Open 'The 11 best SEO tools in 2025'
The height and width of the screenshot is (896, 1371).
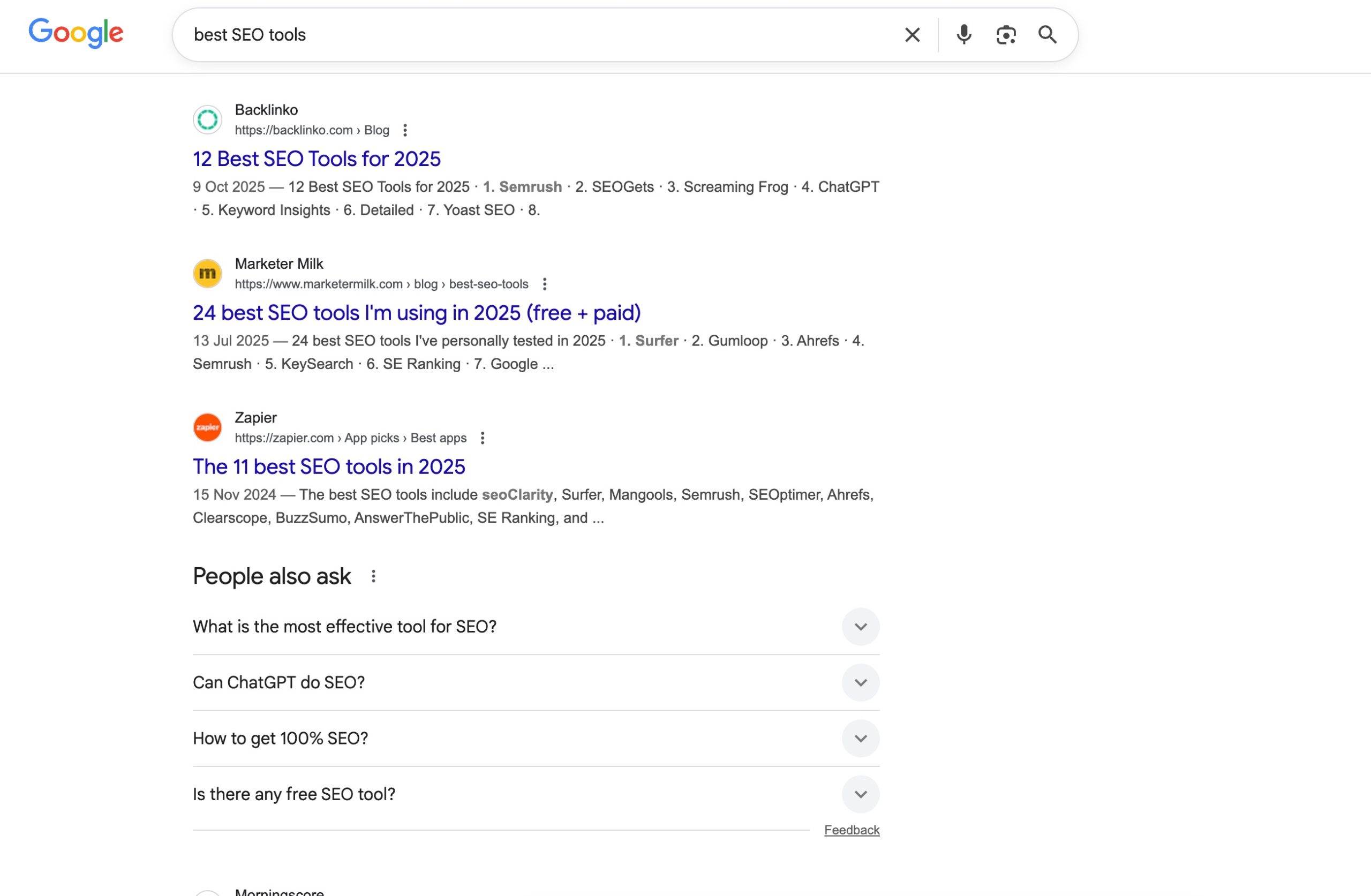click(329, 466)
